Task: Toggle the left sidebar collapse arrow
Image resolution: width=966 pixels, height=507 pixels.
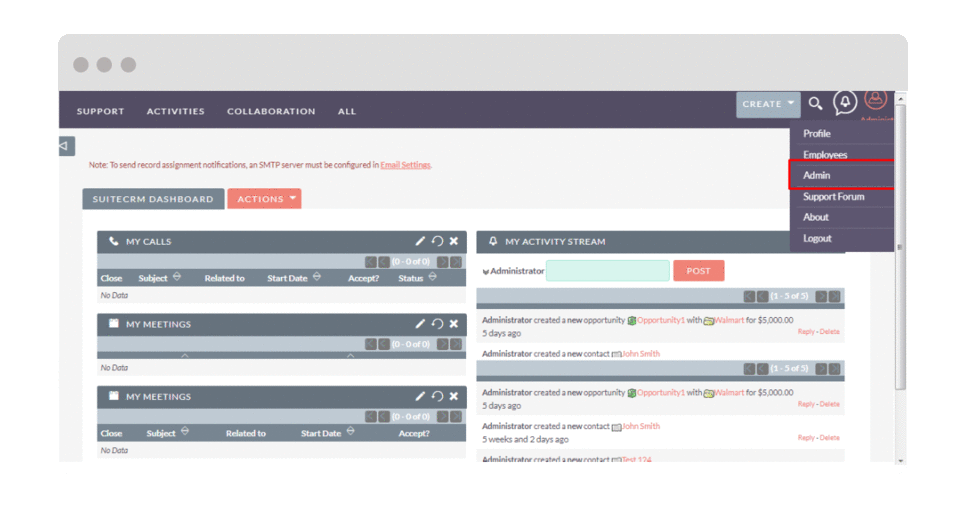Action: pos(65,146)
